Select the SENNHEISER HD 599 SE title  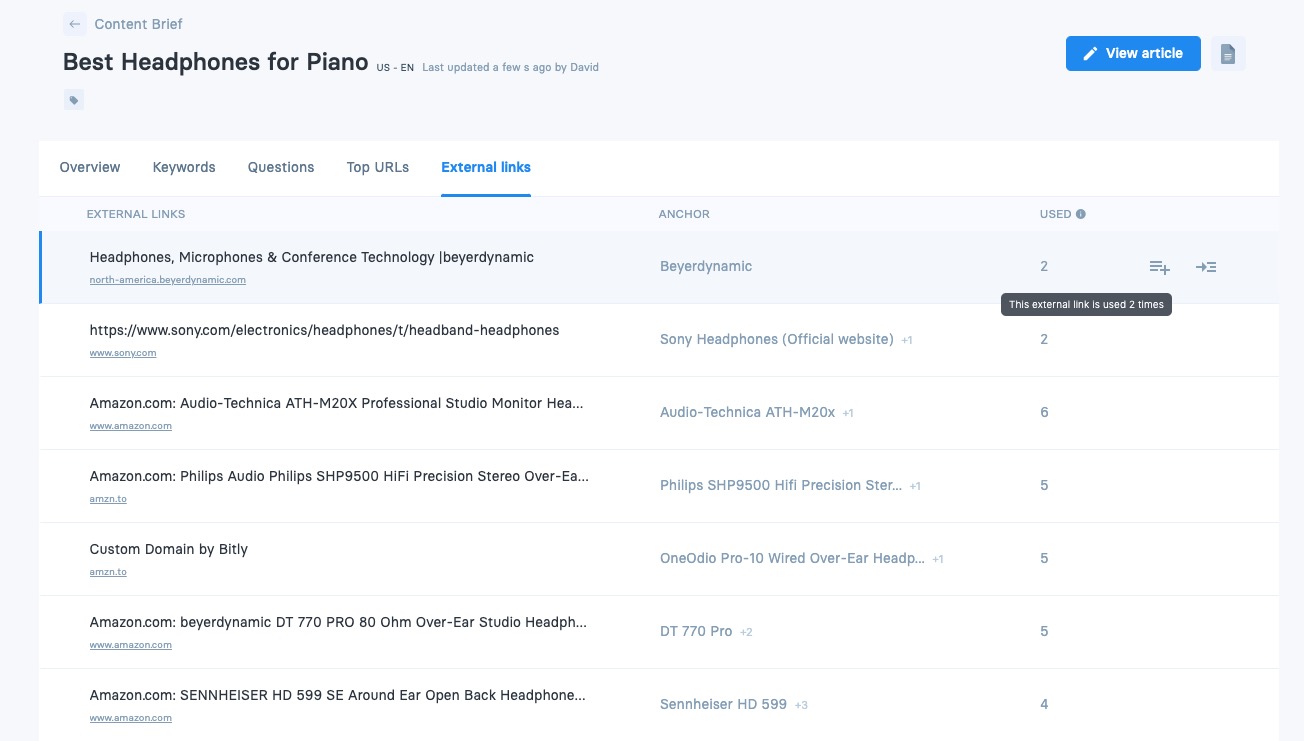338,695
